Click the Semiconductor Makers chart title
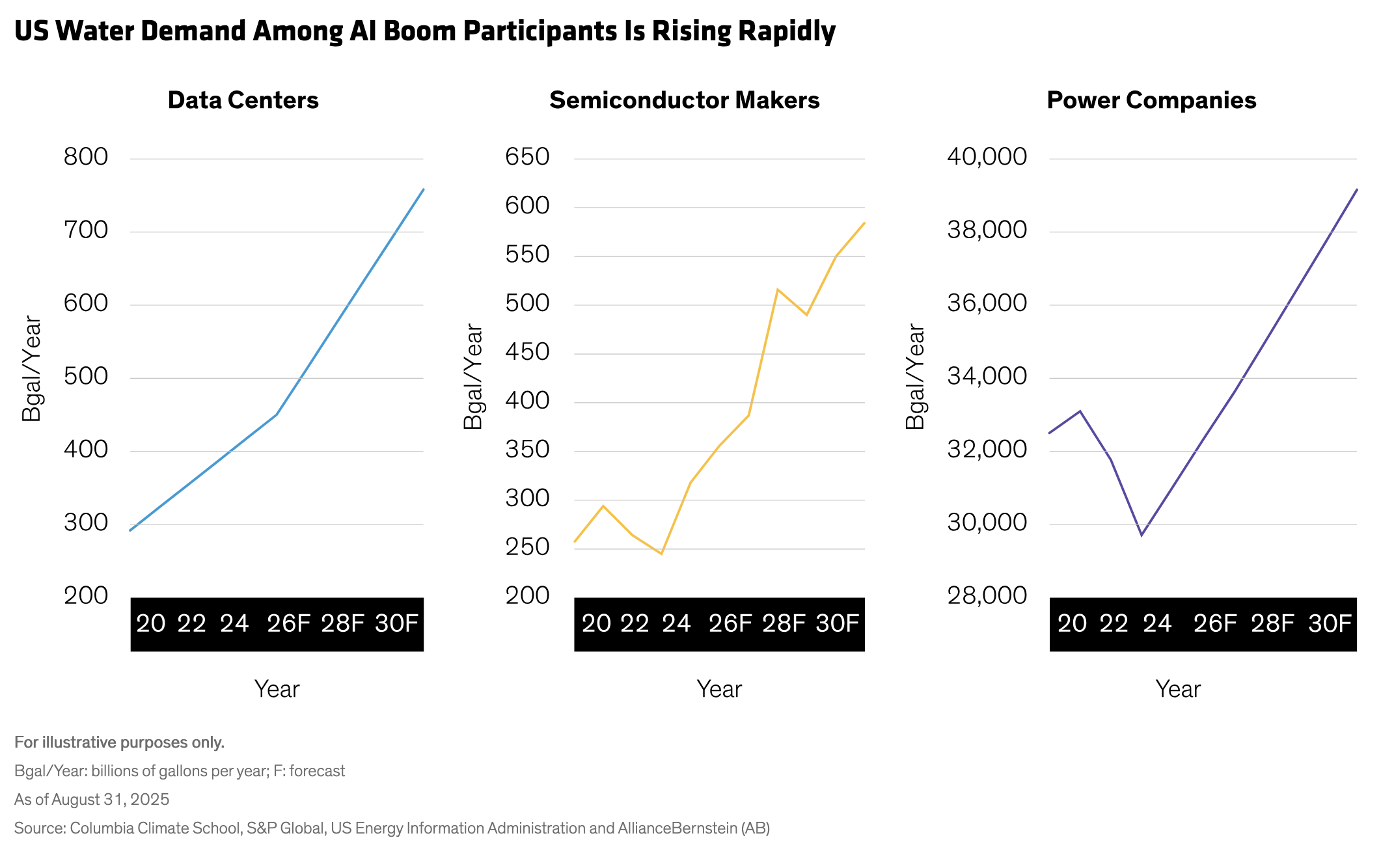Screen dimensions: 1381x868 pos(684,100)
